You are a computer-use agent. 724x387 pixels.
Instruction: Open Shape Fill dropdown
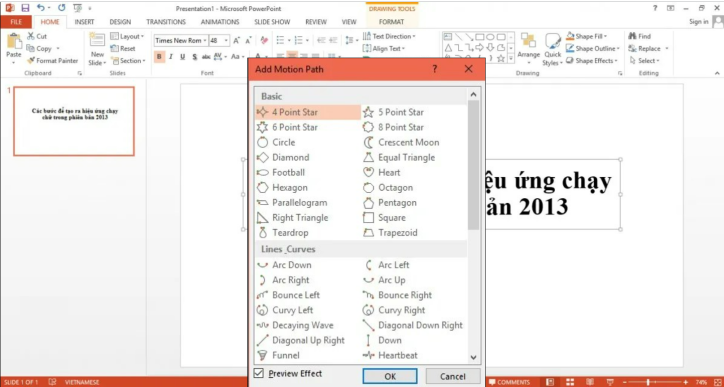pos(587,36)
